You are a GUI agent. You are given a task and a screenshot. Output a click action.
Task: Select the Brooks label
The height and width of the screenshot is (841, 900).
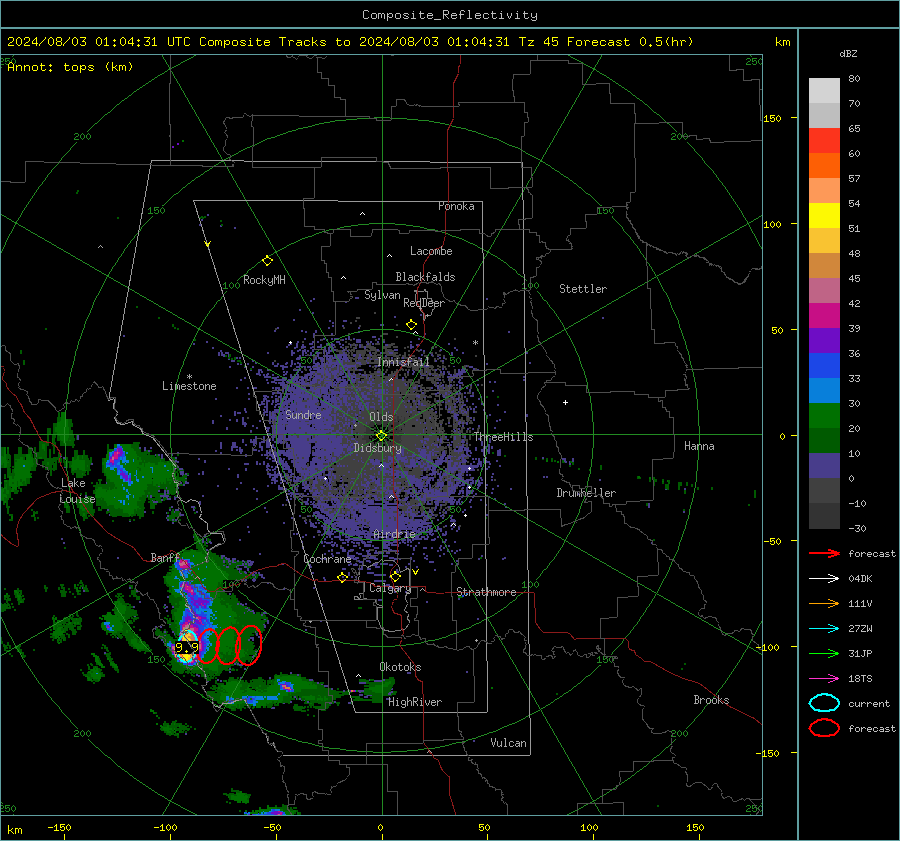click(x=711, y=700)
